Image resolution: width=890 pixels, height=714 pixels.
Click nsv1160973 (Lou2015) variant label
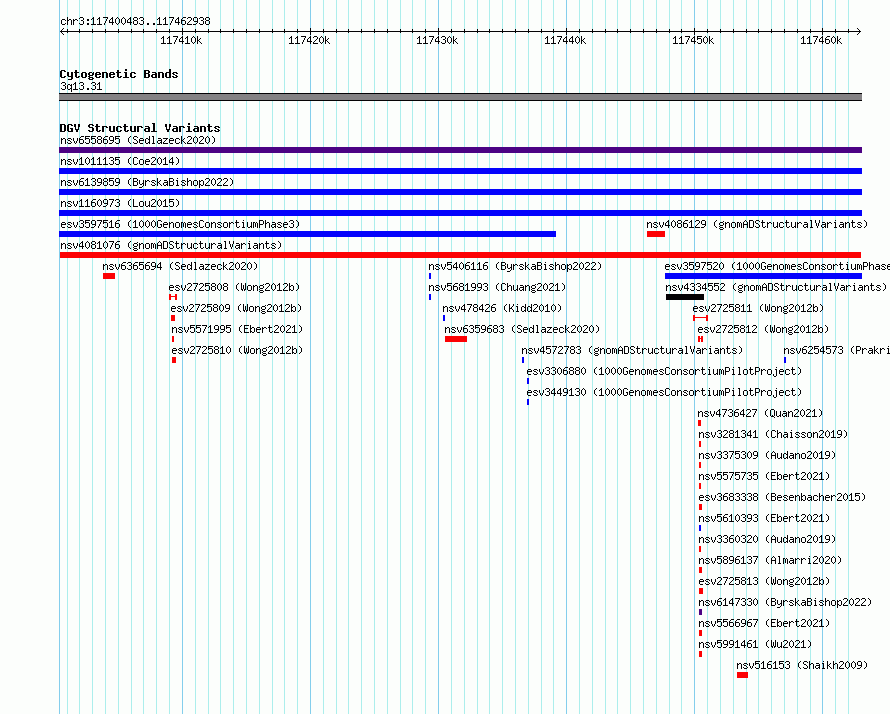(x=120, y=203)
